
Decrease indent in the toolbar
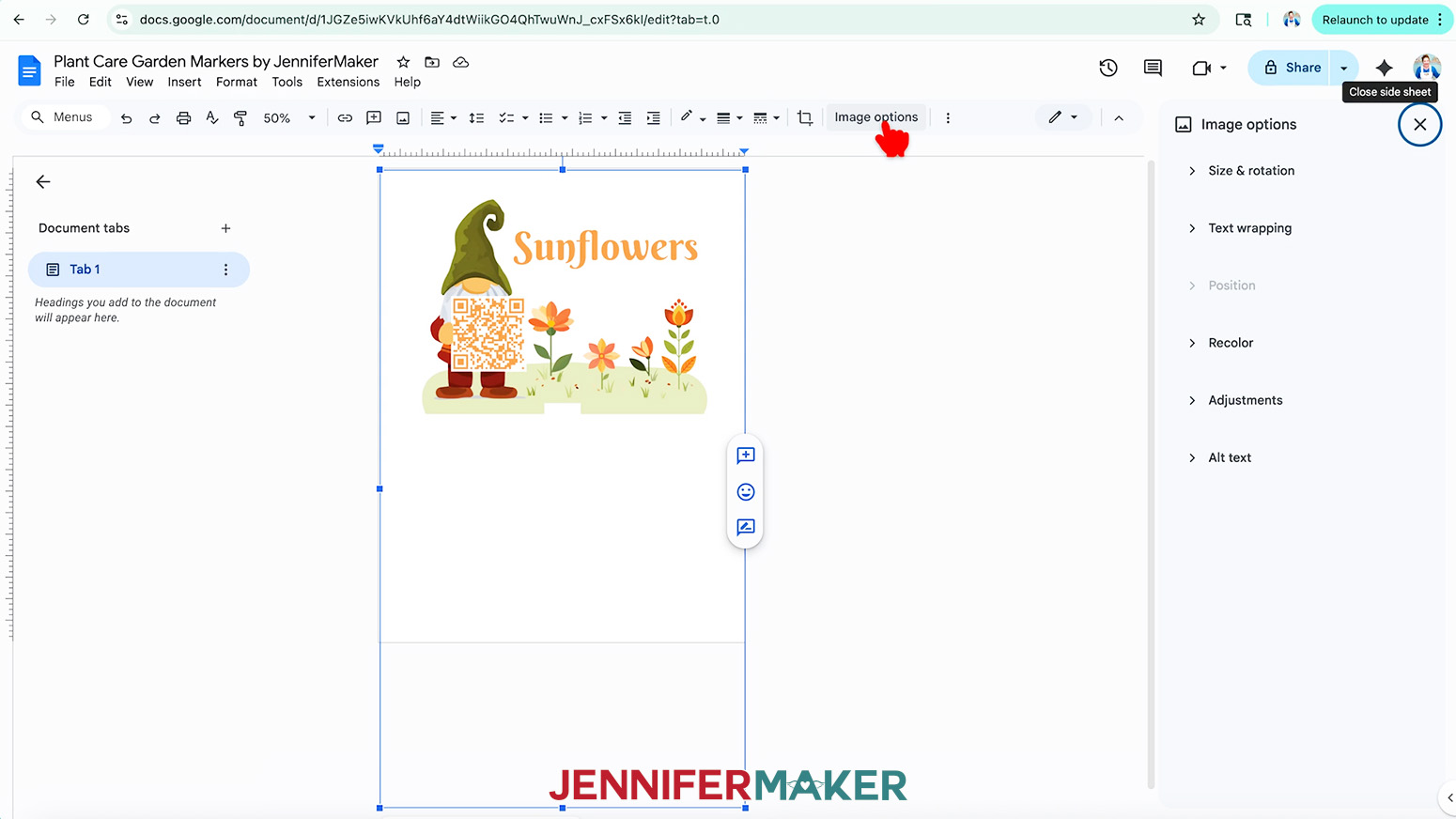[625, 118]
